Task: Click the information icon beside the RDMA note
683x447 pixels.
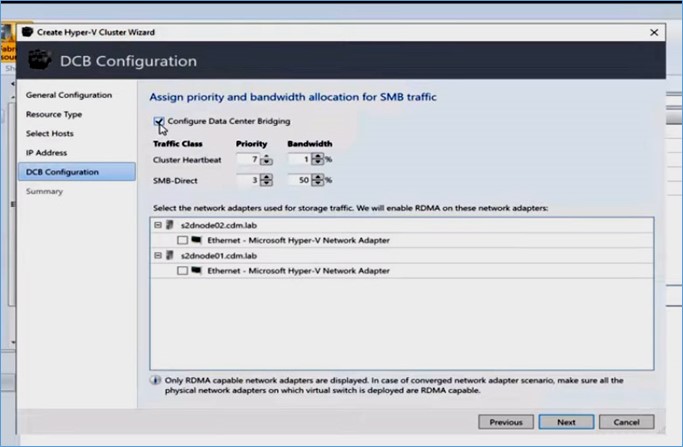Action: [x=155, y=380]
